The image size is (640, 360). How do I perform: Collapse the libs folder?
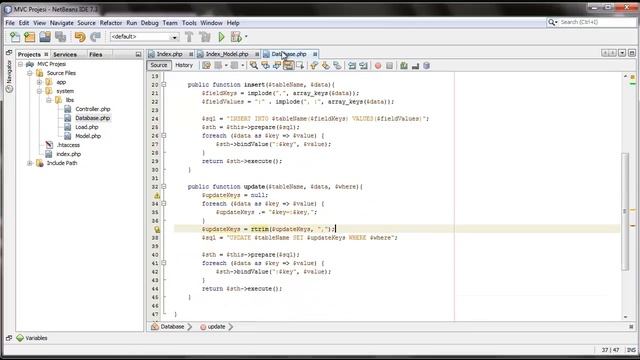(x=49, y=100)
